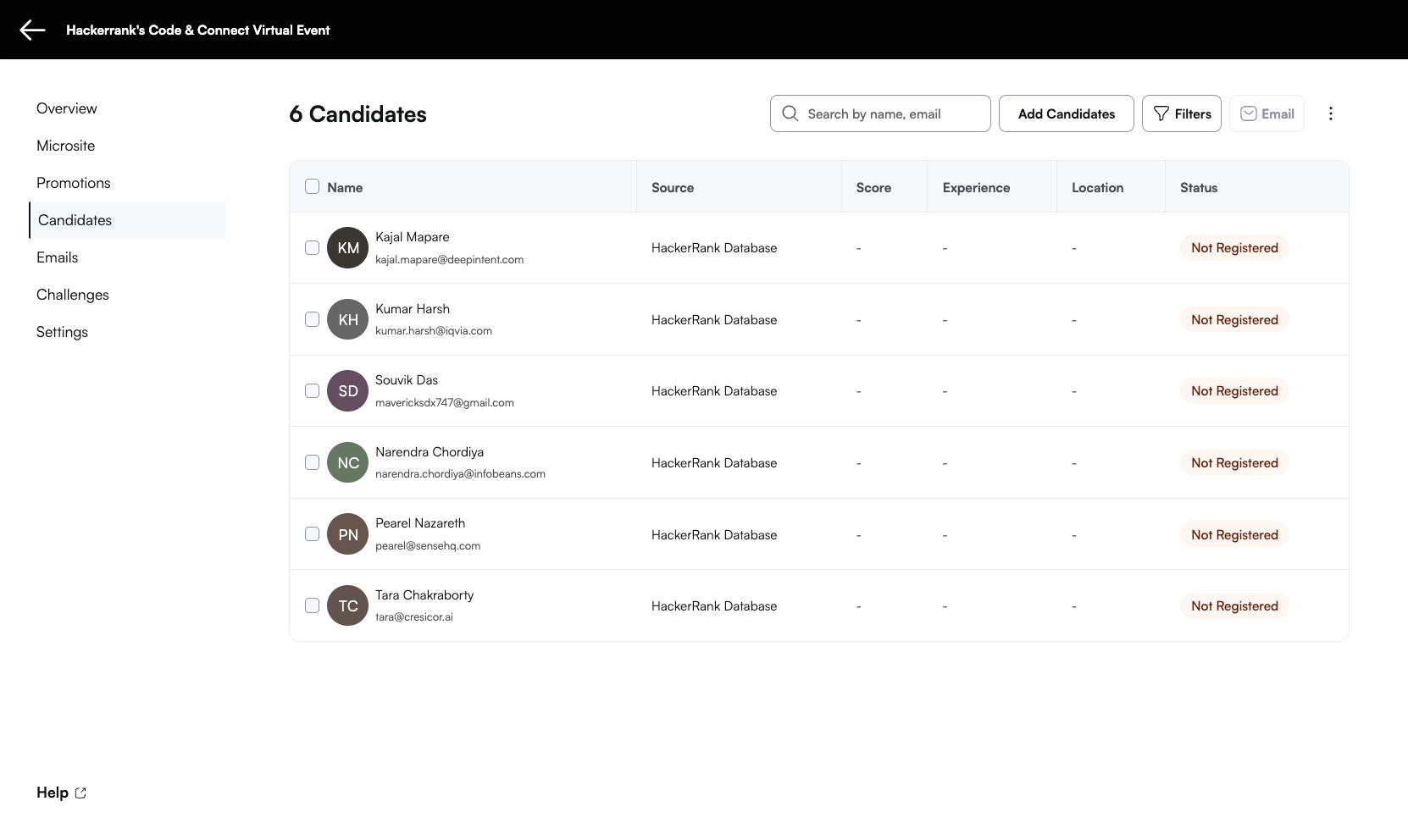Click Not Registered status for Tara Chakraborty
The width and height of the screenshot is (1408, 840).
pyautogui.click(x=1234, y=605)
